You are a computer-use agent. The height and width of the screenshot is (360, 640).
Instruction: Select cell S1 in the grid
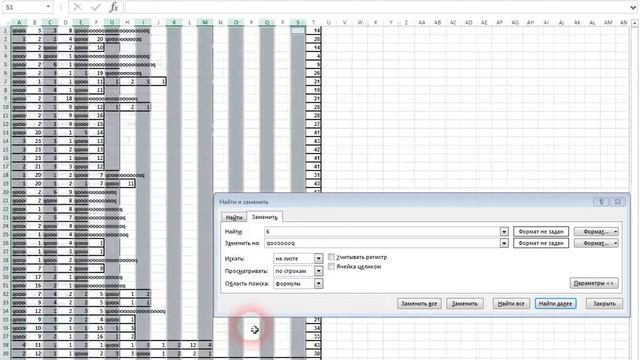[298, 30]
